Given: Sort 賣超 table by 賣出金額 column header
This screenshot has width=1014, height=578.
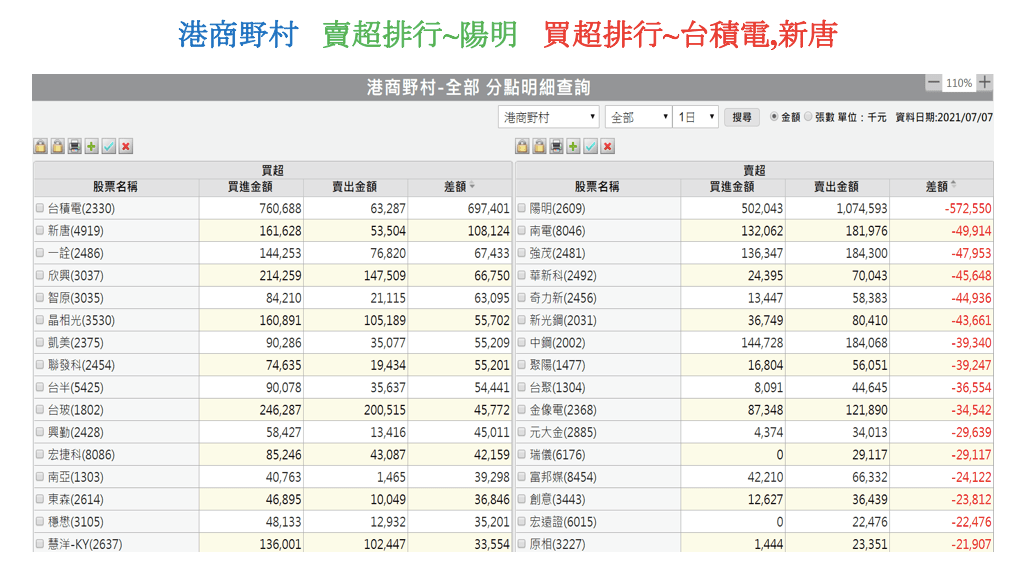Looking at the screenshot, I should pos(836,186).
